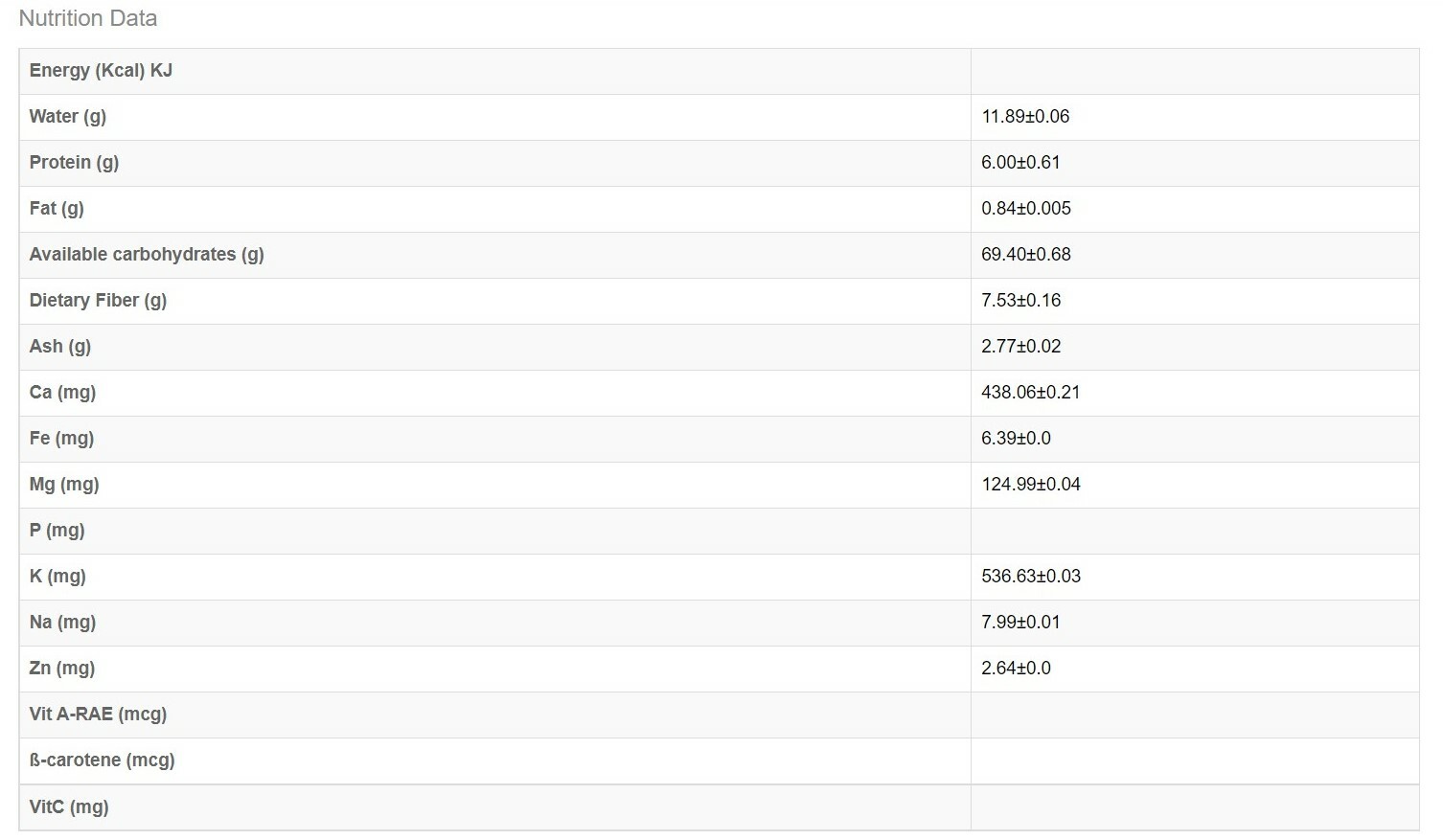The height and width of the screenshot is (840, 1443).
Task: Select the carbohydrates value 69.40±0.68
Action: pyautogui.click(x=1026, y=255)
